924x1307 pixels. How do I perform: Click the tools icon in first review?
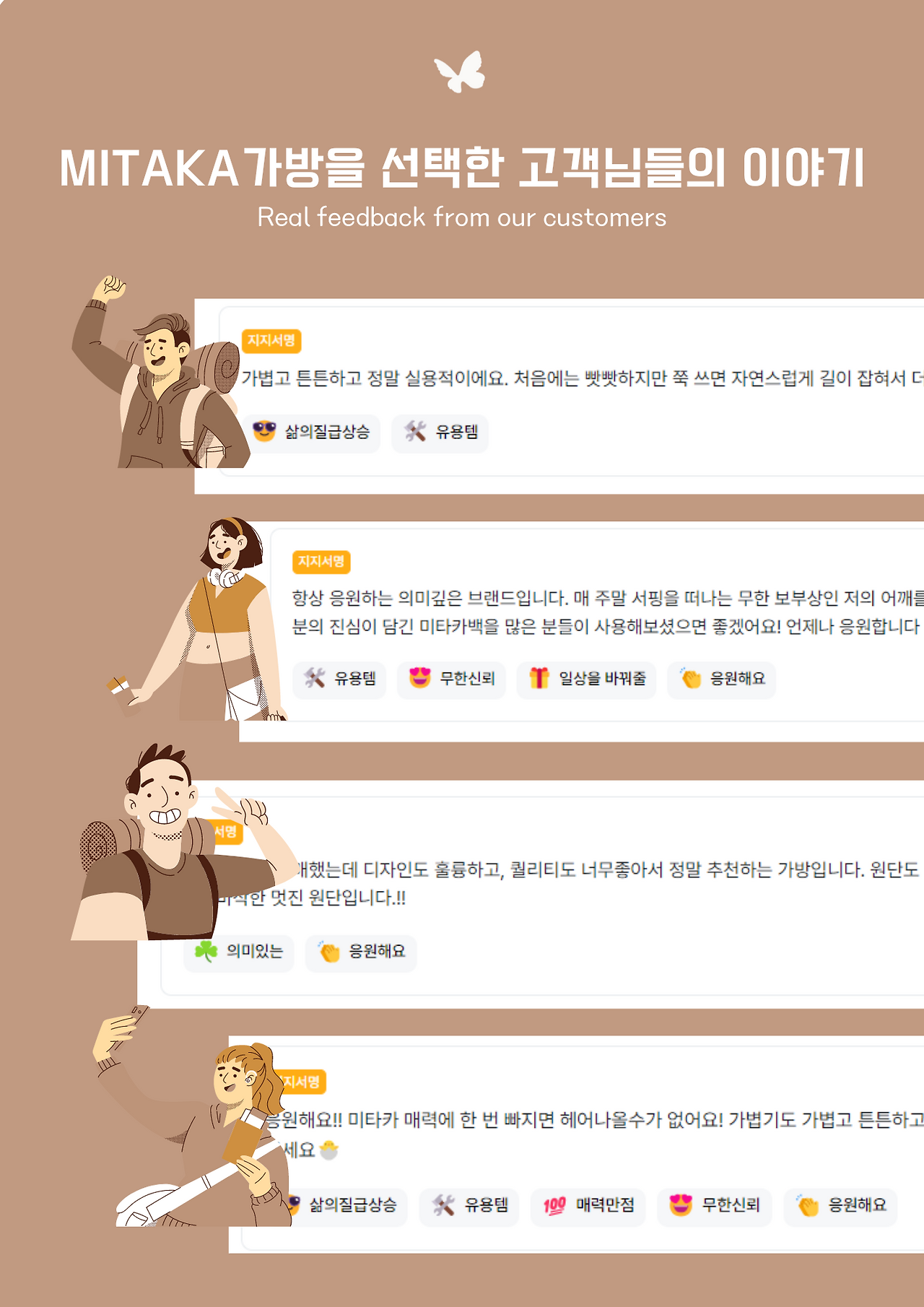[x=415, y=432]
